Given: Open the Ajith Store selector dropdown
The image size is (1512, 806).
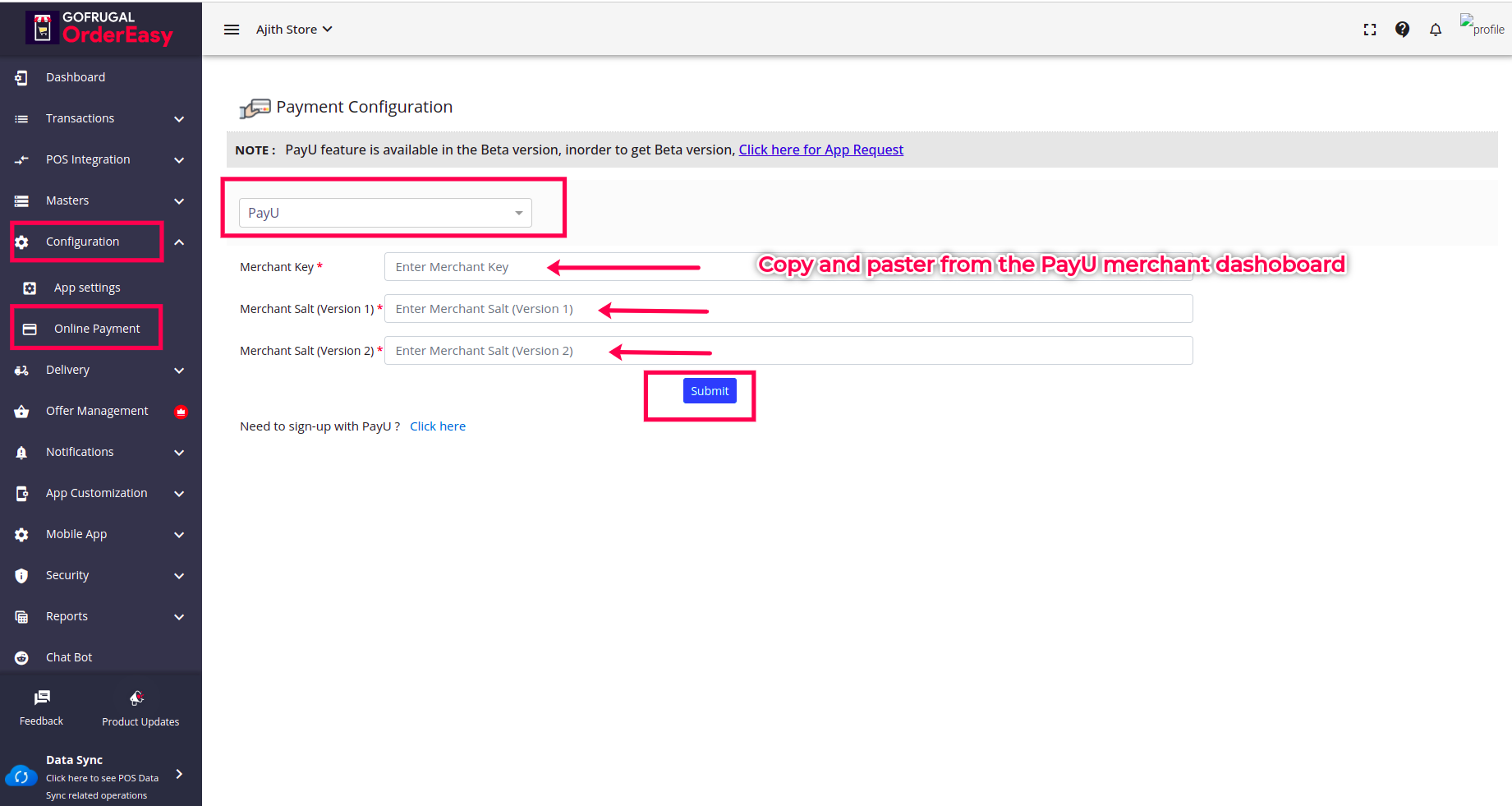Looking at the screenshot, I should (294, 30).
